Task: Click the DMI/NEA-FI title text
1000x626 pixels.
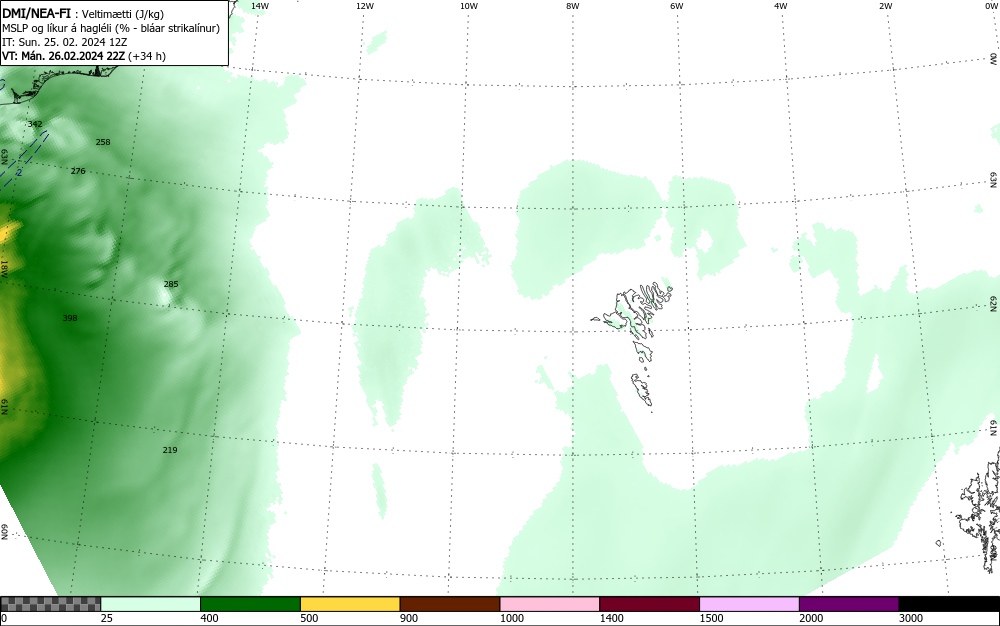Action: [x=36, y=13]
